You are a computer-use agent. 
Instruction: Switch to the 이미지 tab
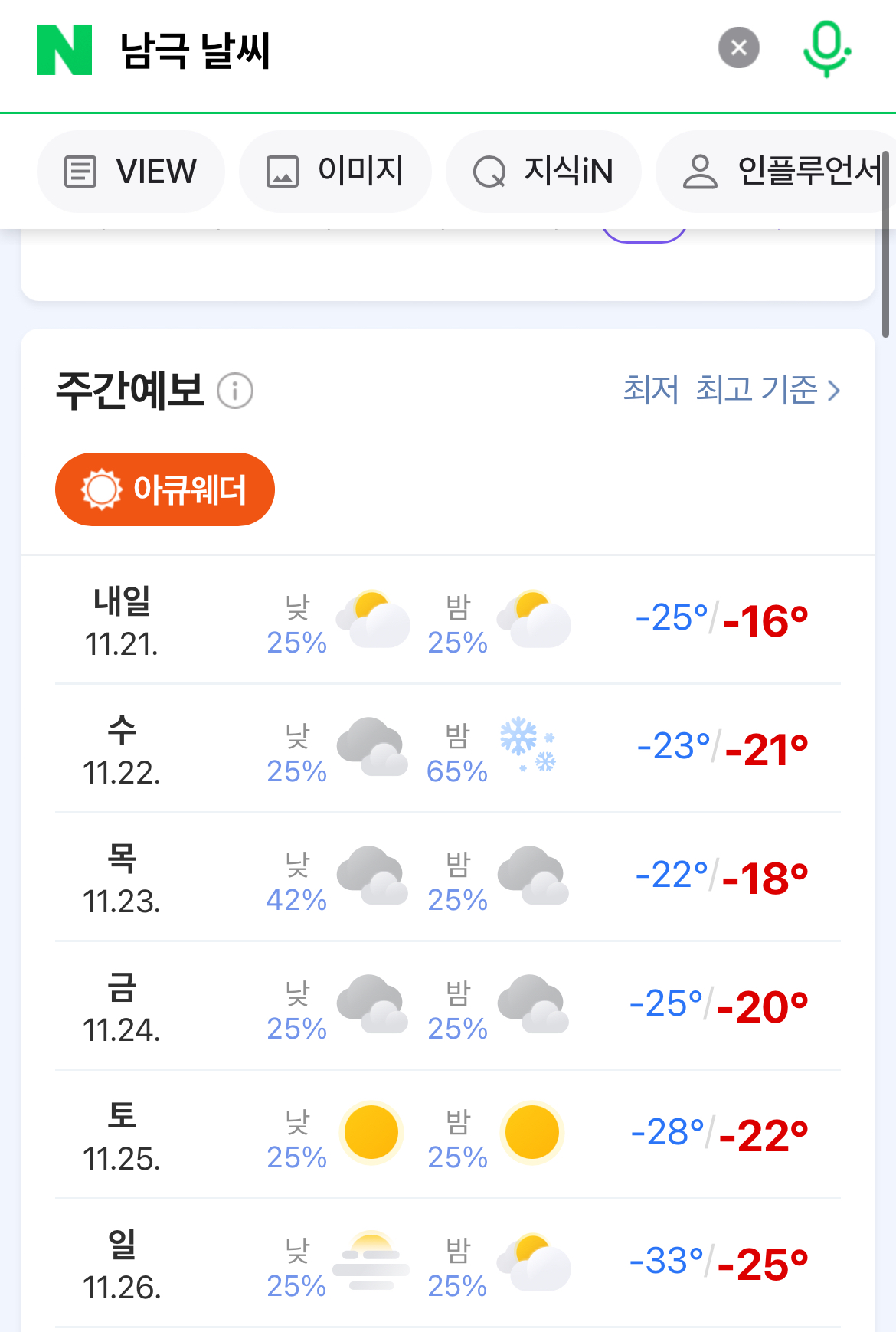point(335,172)
